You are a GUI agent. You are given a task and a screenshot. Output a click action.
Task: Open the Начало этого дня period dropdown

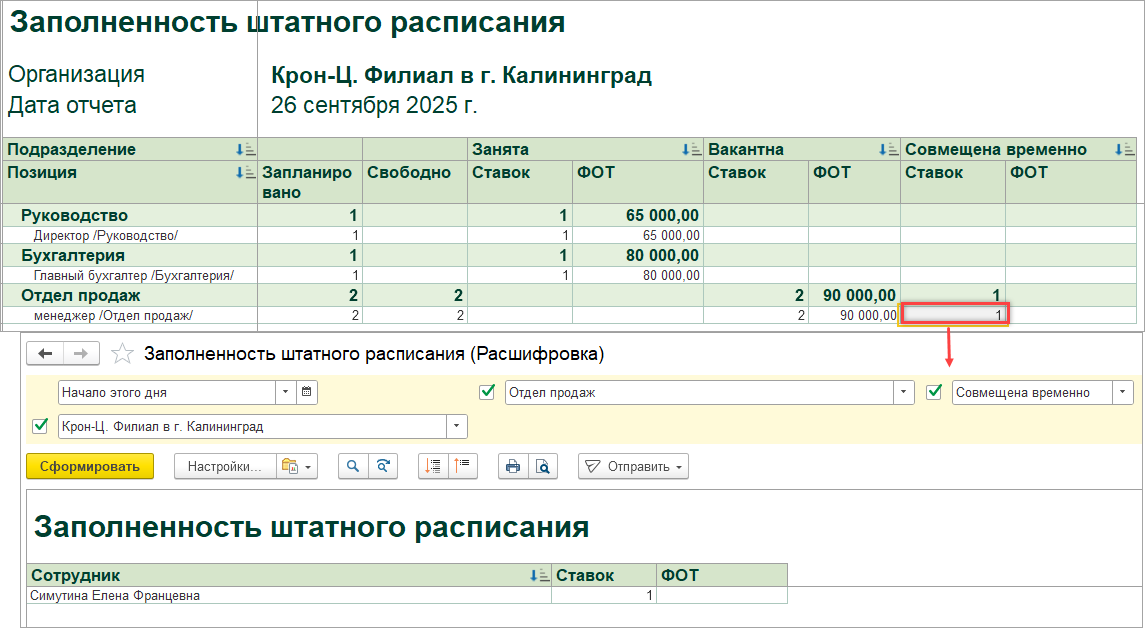click(285, 393)
